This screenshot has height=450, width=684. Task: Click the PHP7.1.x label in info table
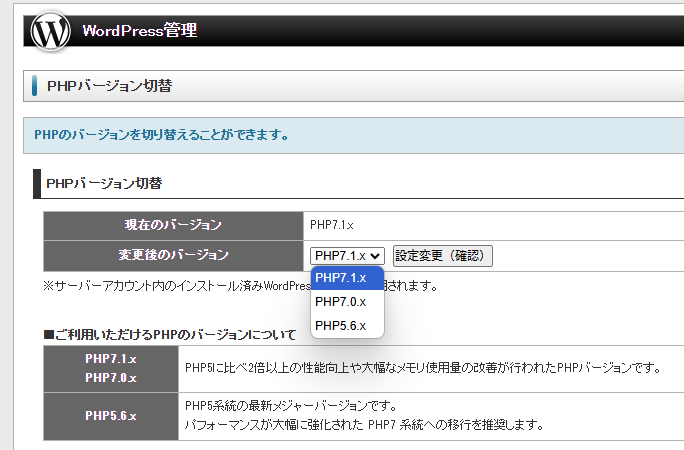pyautogui.click(x=111, y=359)
